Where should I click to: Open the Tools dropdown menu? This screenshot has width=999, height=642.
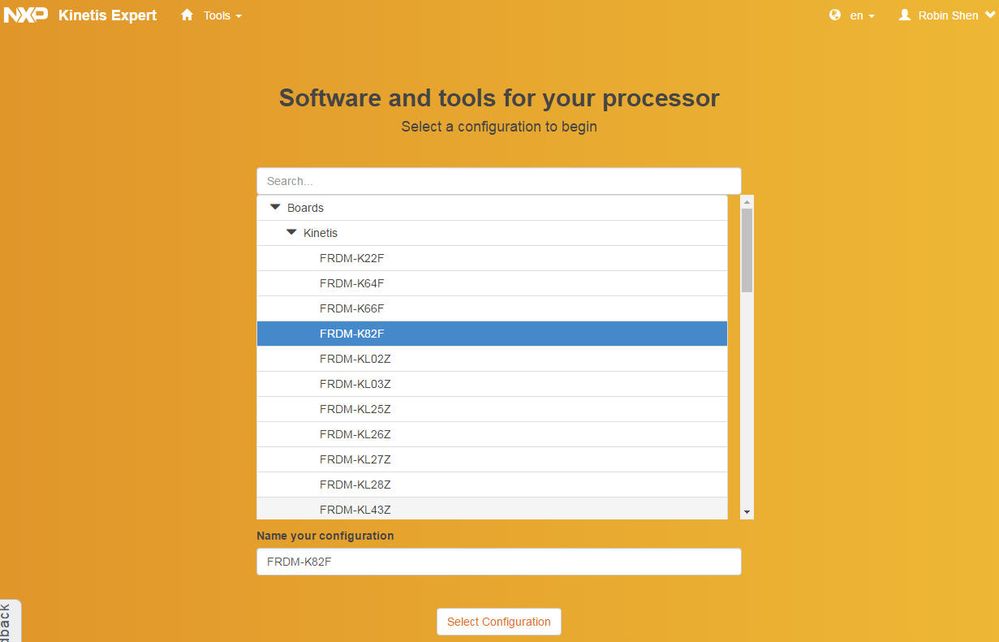click(222, 15)
